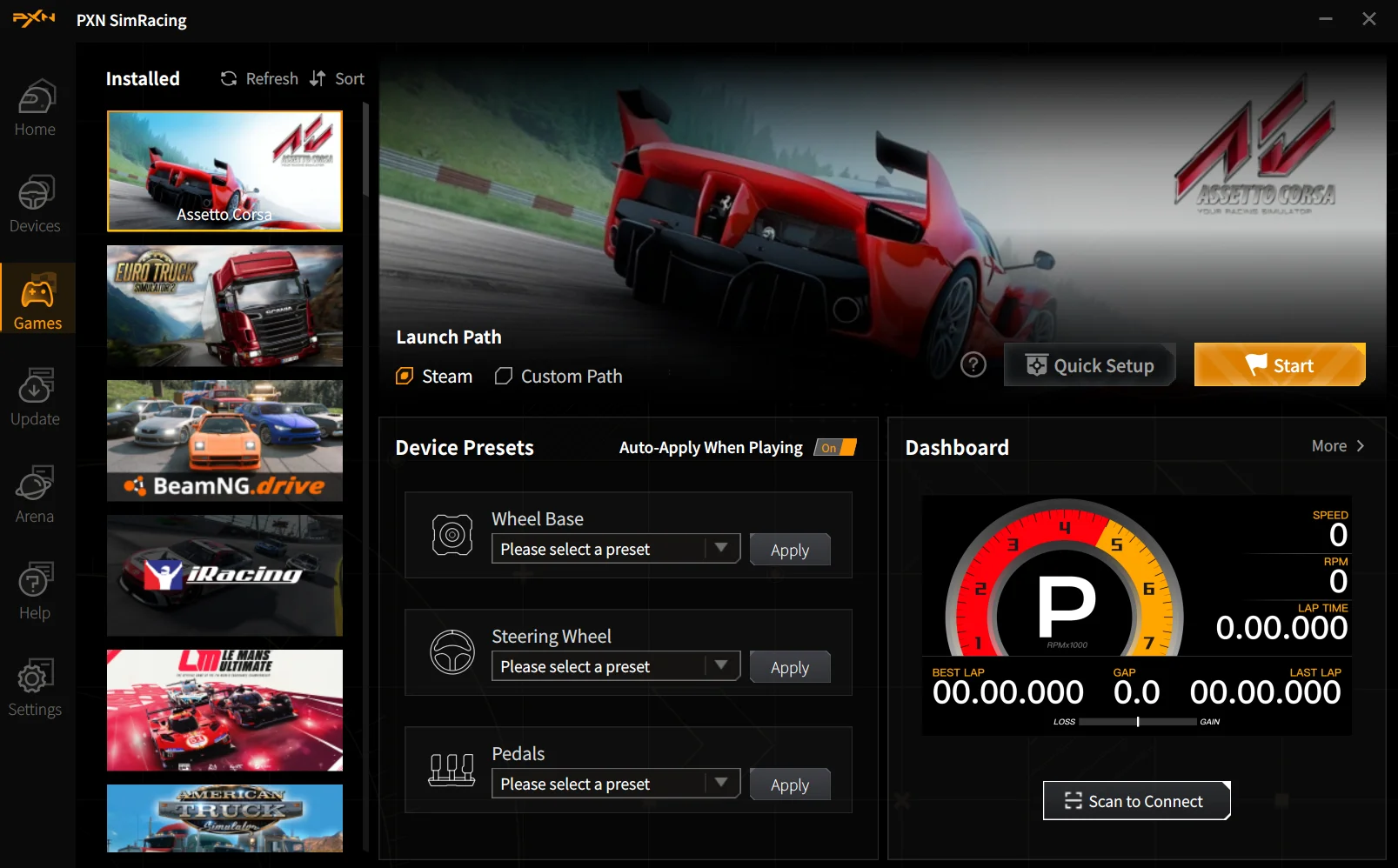Minimize the PXN SimRacing window
The height and width of the screenshot is (868, 1398).
[x=1326, y=19]
